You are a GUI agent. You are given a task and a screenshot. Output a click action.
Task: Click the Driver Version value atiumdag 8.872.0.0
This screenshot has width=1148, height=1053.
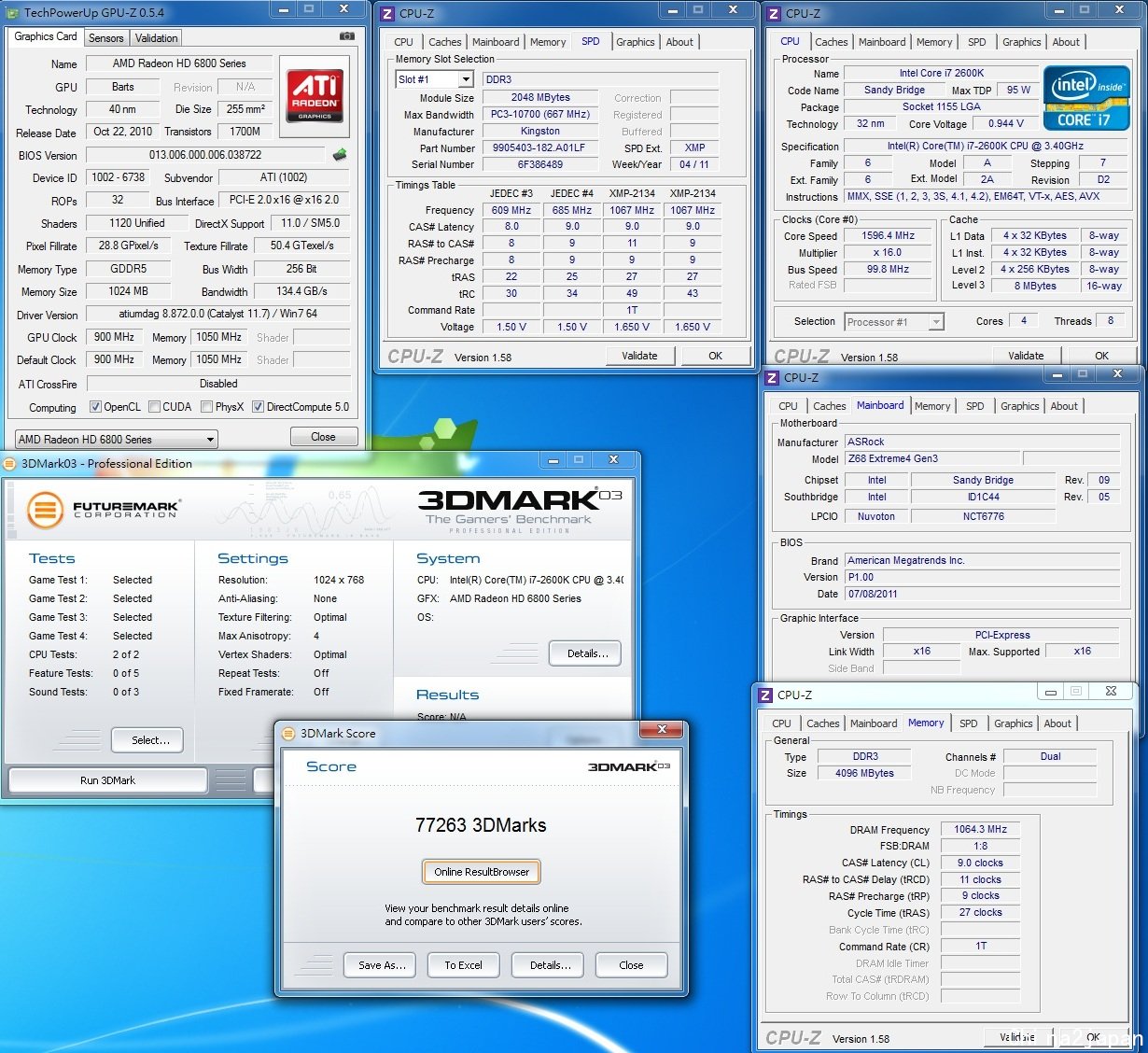[x=217, y=315]
